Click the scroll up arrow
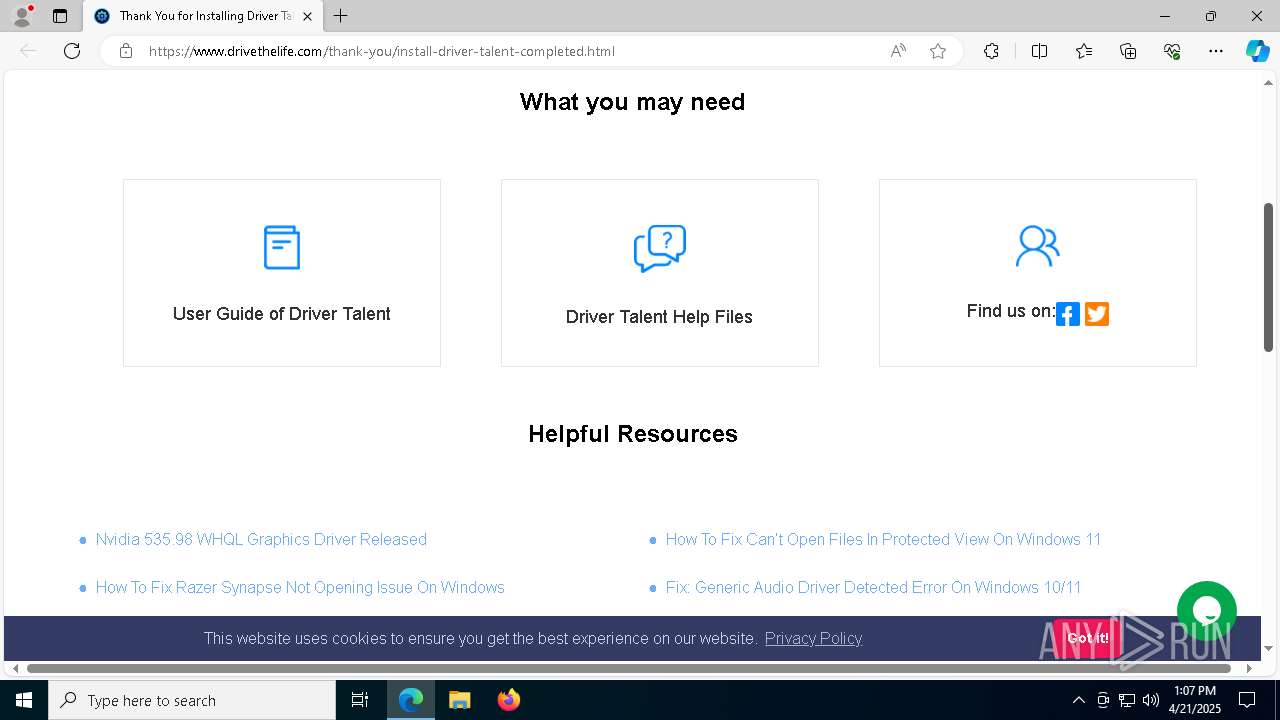Screen dimensions: 1280x720 [1268, 83]
